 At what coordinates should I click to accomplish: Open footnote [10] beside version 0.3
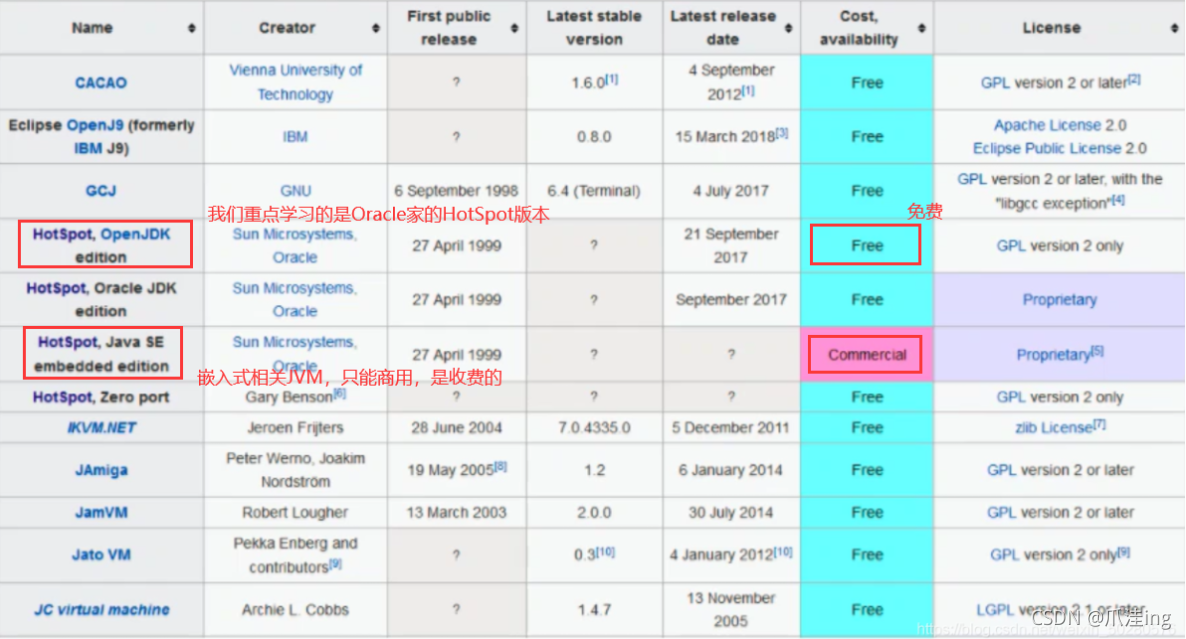pos(605,551)
